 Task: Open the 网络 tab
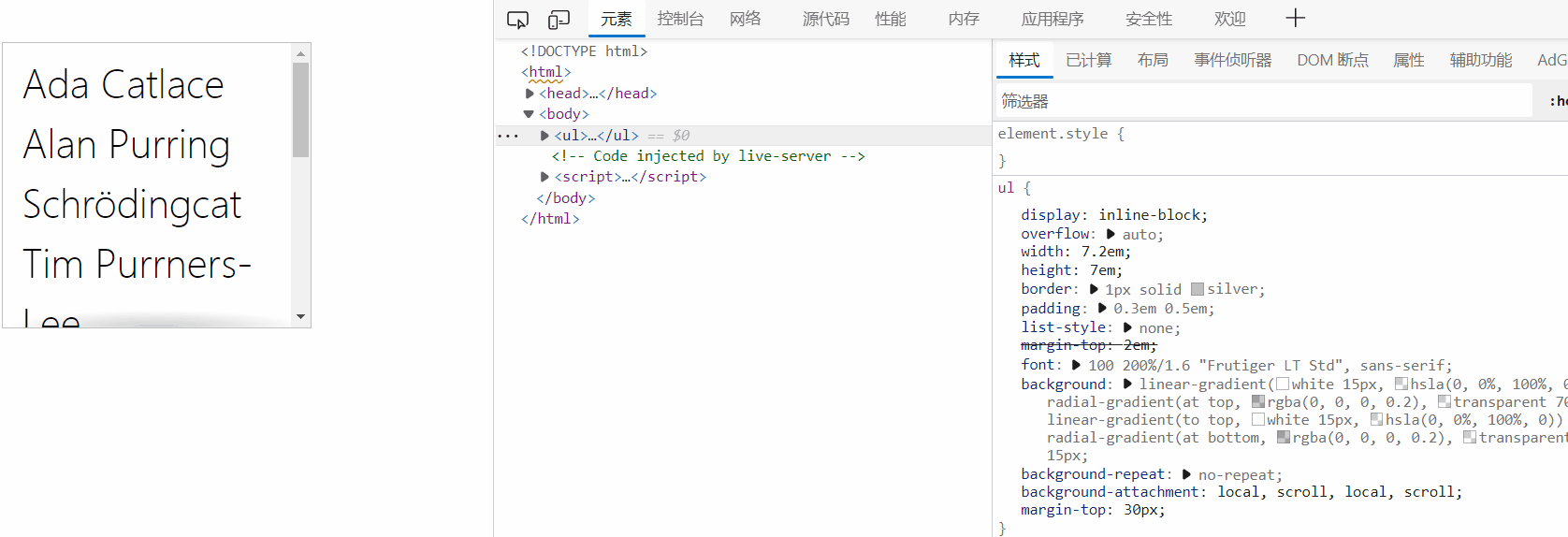pyautogui.click(x=746, y=19)
